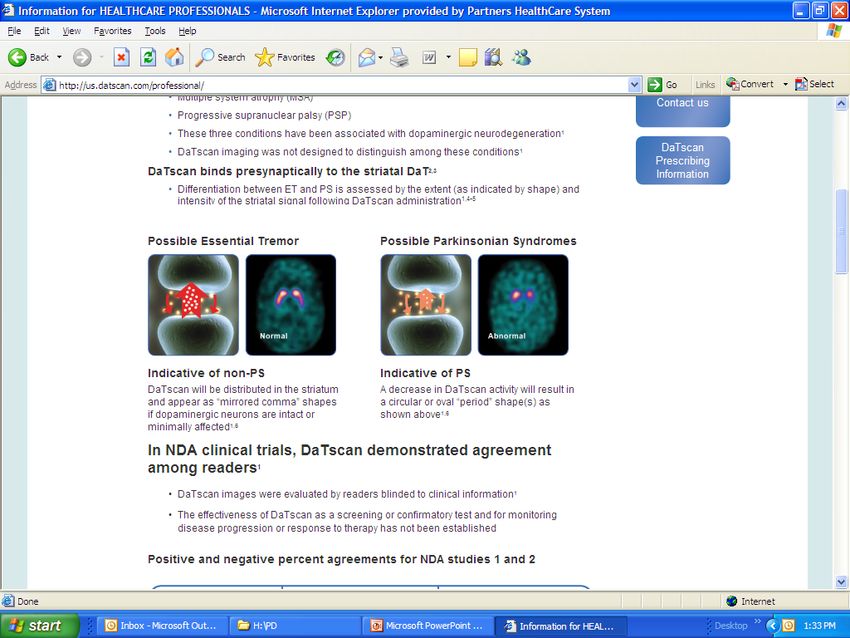The width and height of the screenshot is (850, 638).
Task: Launch the Messenger people icon
Action: [521, 57]
